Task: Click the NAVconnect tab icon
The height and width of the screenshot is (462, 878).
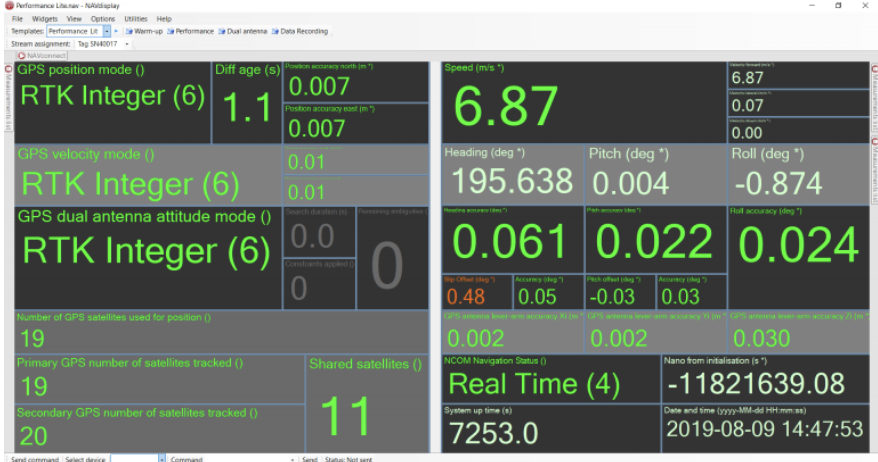Action: (22, 55)
